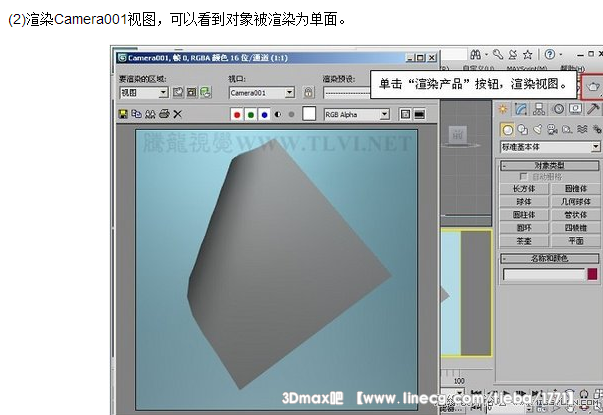Image resolution: width=603 pixels, height=415 pixels.
Task: Toggle the red channel display
Action: (x=236, y=114)
